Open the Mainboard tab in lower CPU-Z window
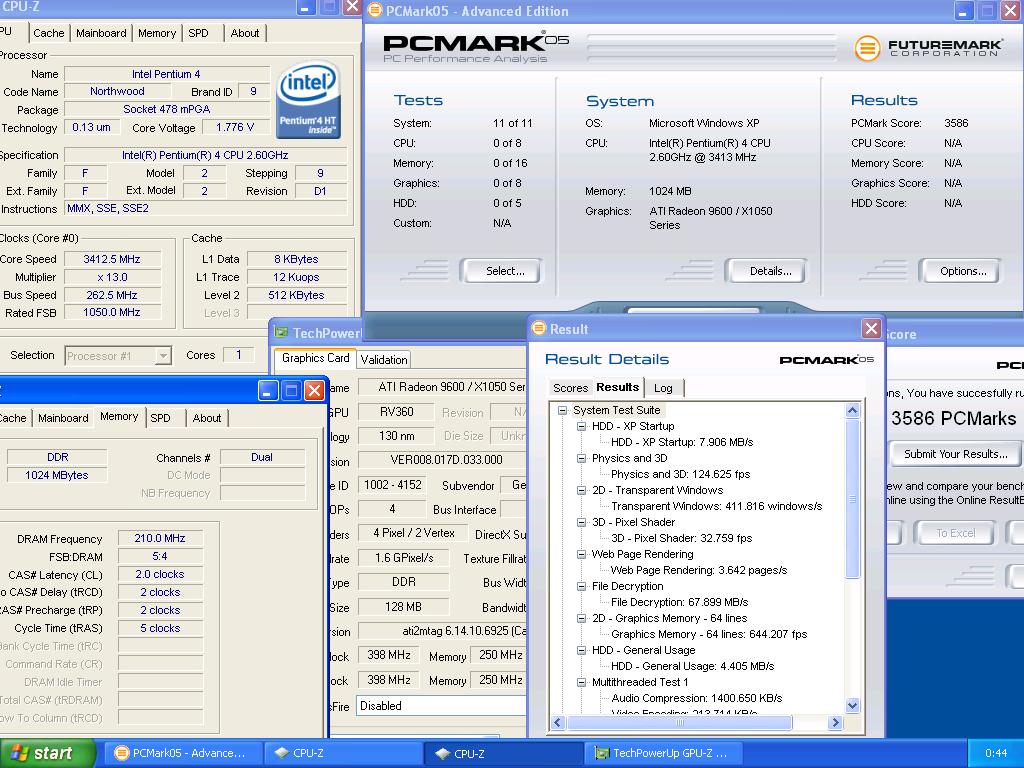The width and height of the screenshot is (1024, 768). (63, 418)
